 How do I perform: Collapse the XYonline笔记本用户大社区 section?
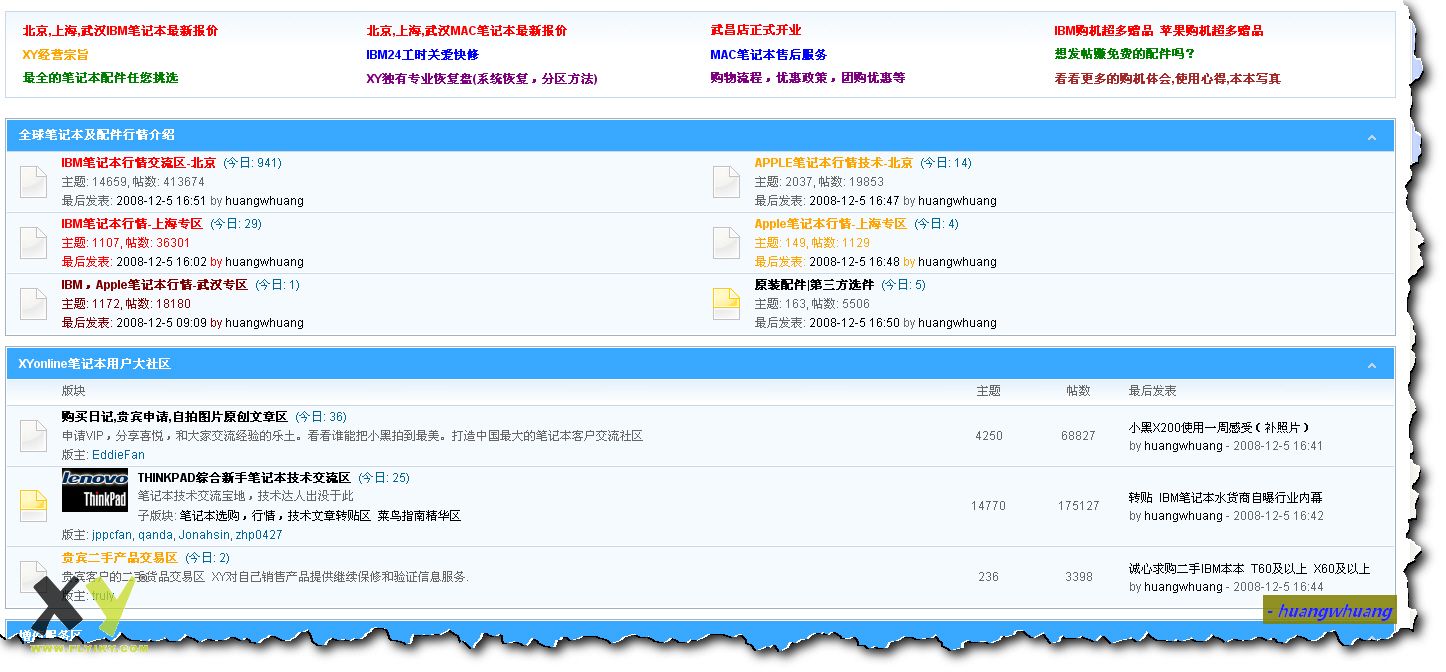[x=1373, y=366]
